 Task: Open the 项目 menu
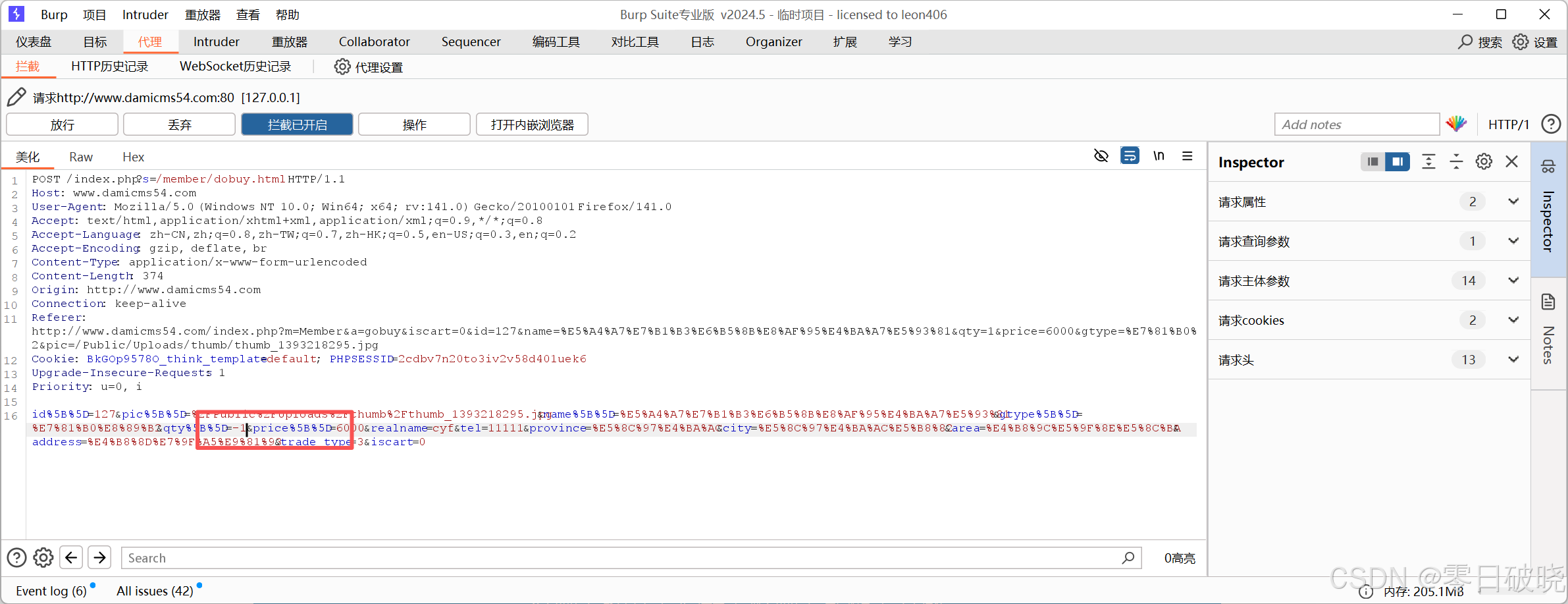94,14
